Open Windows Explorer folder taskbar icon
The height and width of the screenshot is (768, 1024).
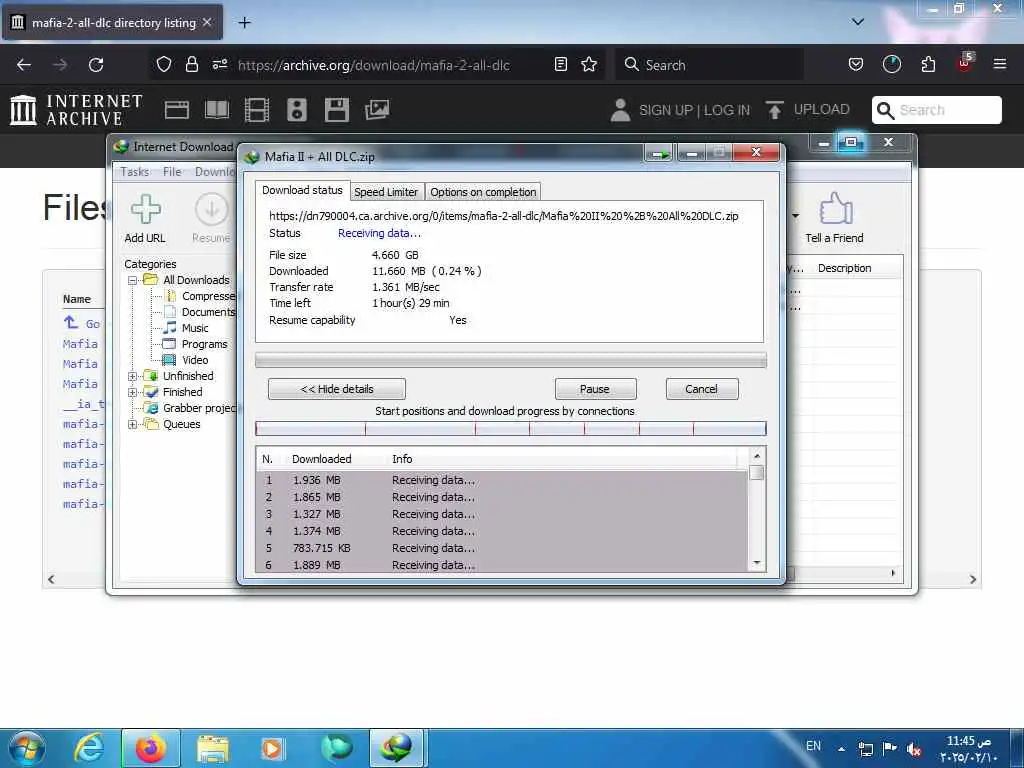coord(213,748)
